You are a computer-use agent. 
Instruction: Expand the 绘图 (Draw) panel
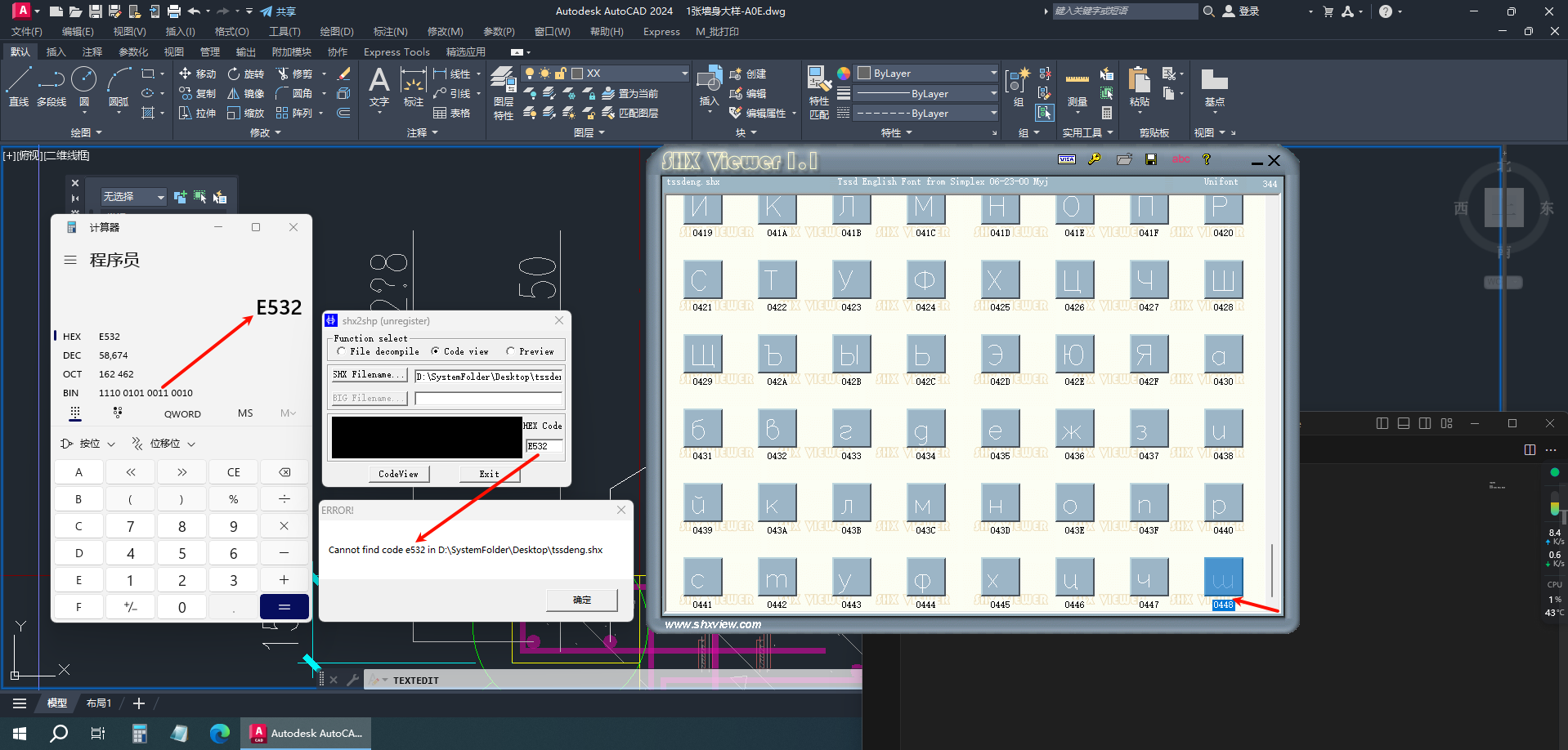coord(86,132)
